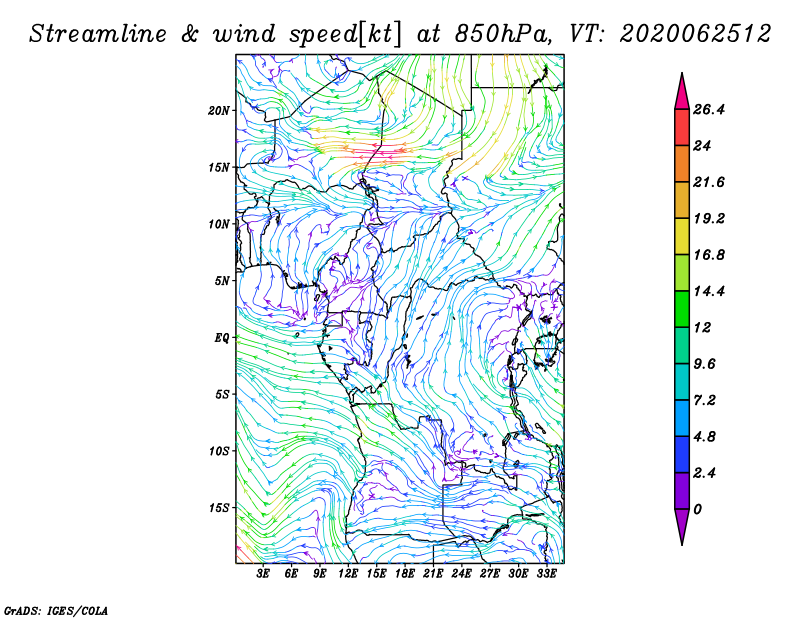Viewport: 800px width, 618px height.
Task: Click the 20N latitude axis label
Action: coord(219,111)
